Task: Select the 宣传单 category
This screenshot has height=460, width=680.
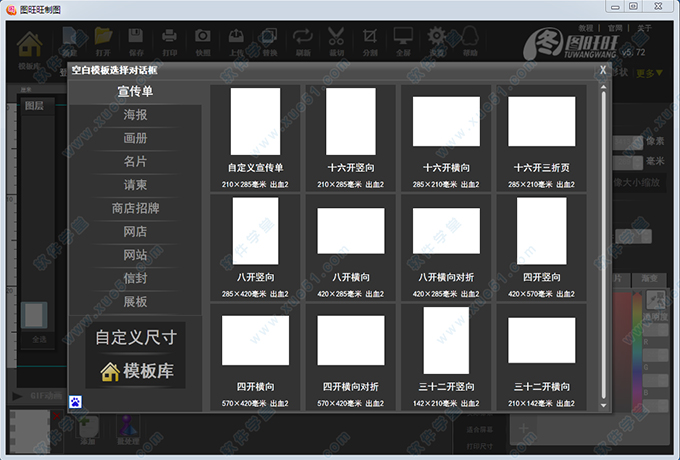Action: (x=135, y=91)
